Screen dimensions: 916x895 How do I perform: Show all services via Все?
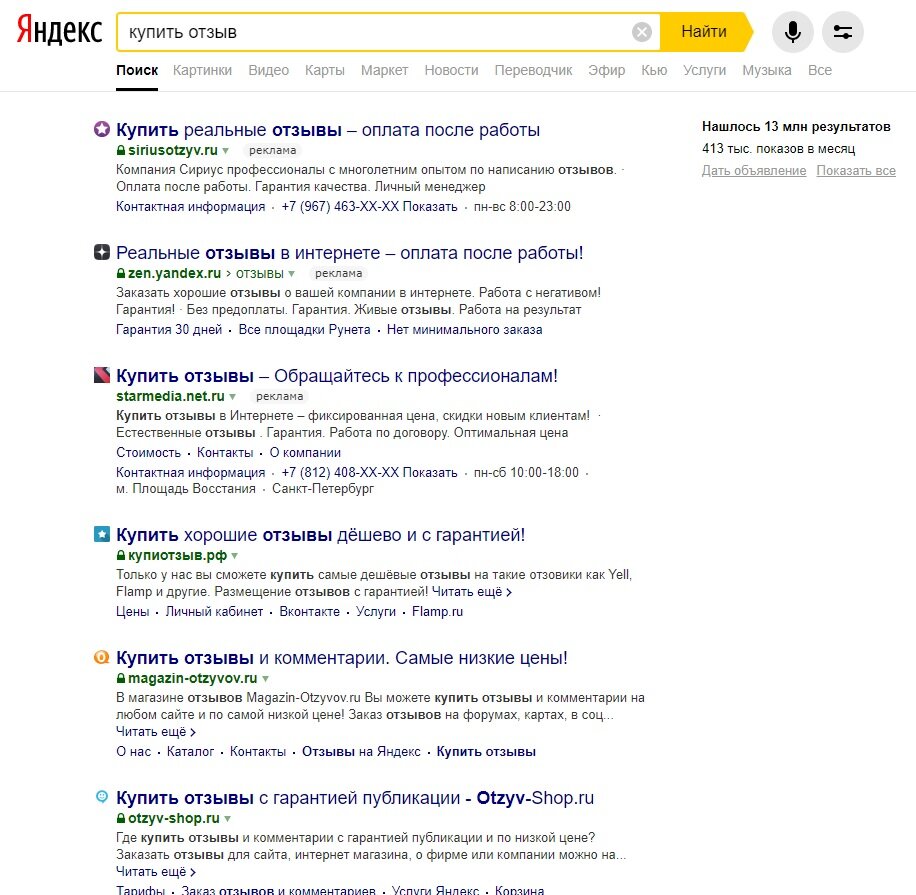tap(820, 70)
